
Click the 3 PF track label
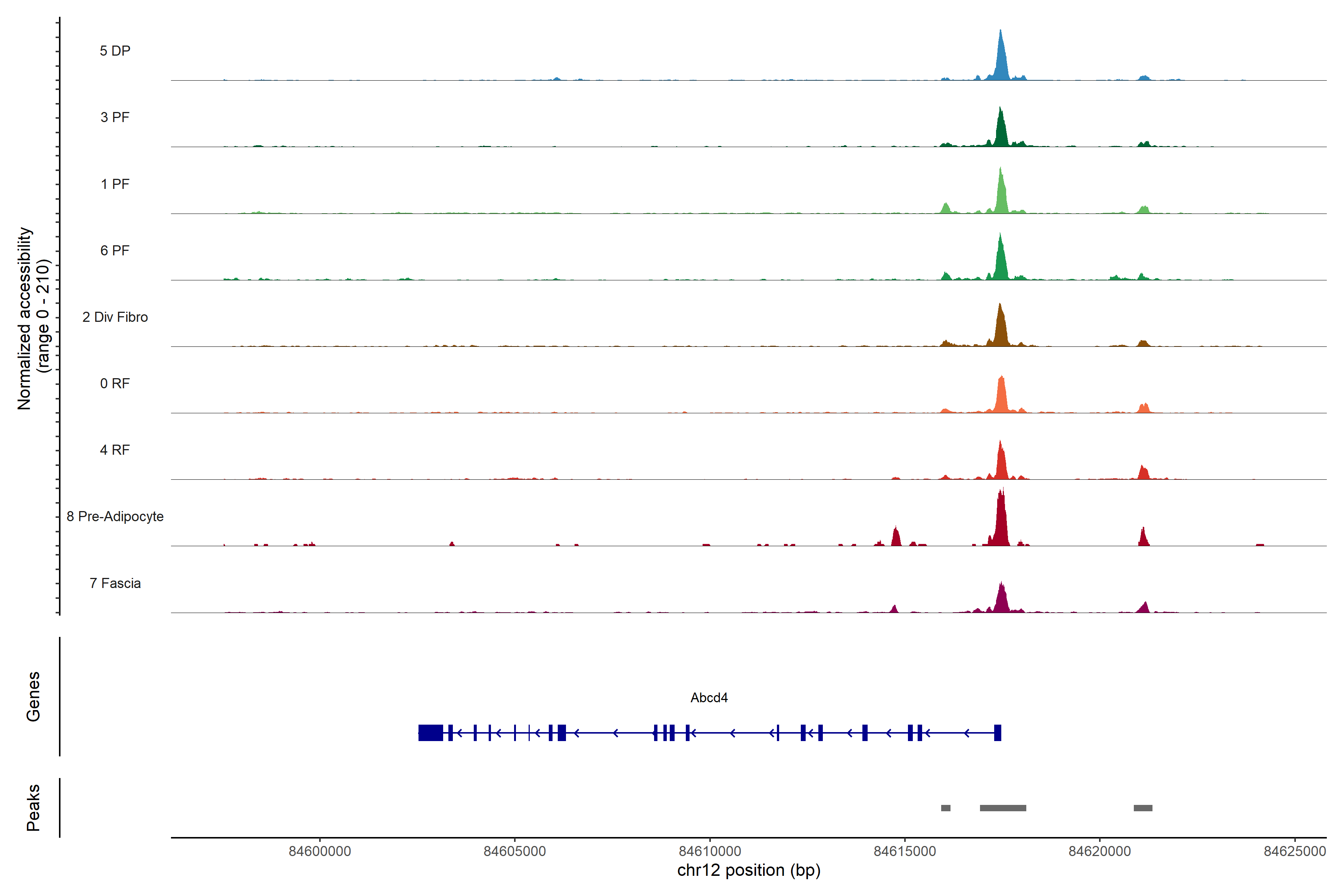point(115,117)
